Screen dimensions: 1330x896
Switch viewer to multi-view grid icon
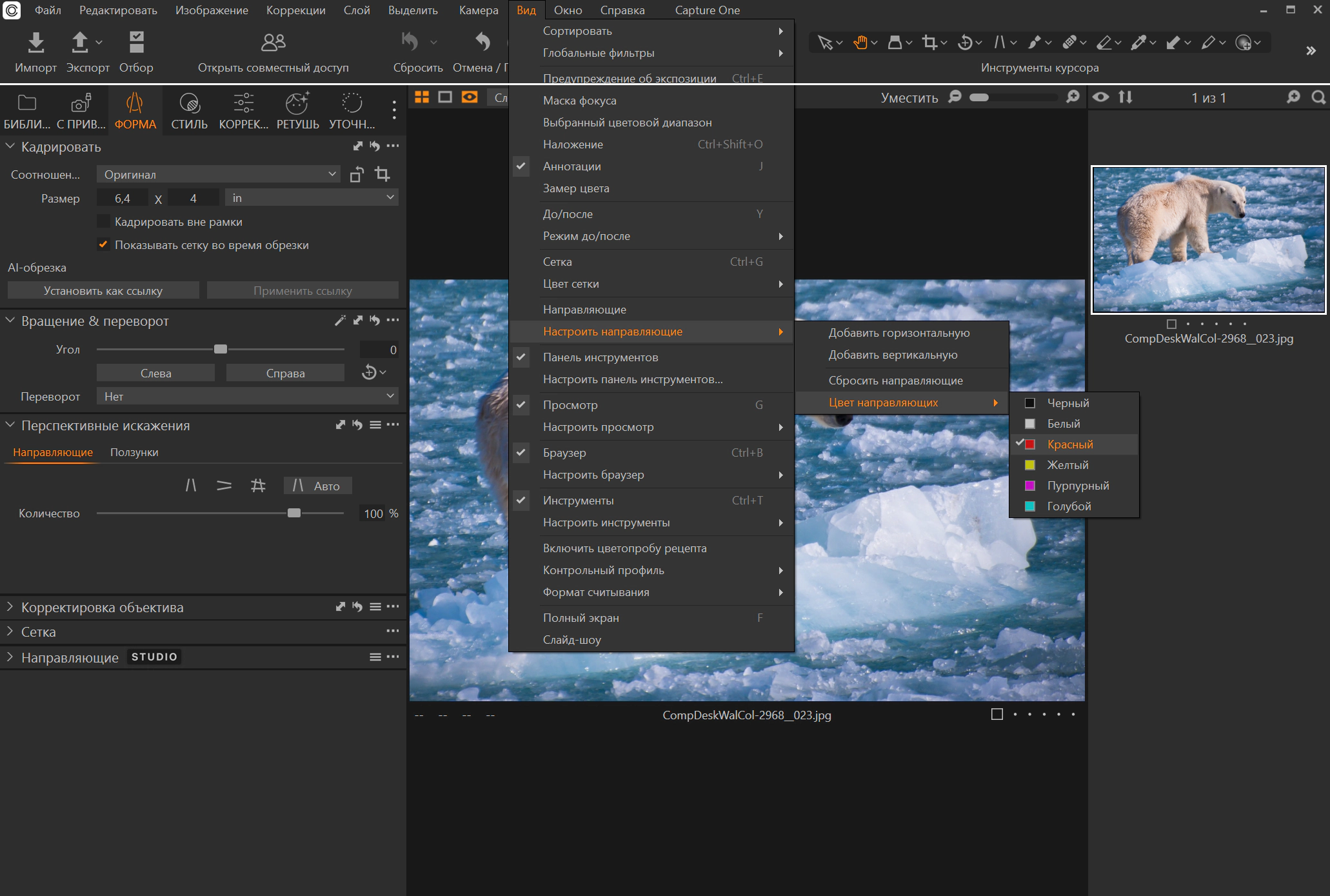pos(422,97)
